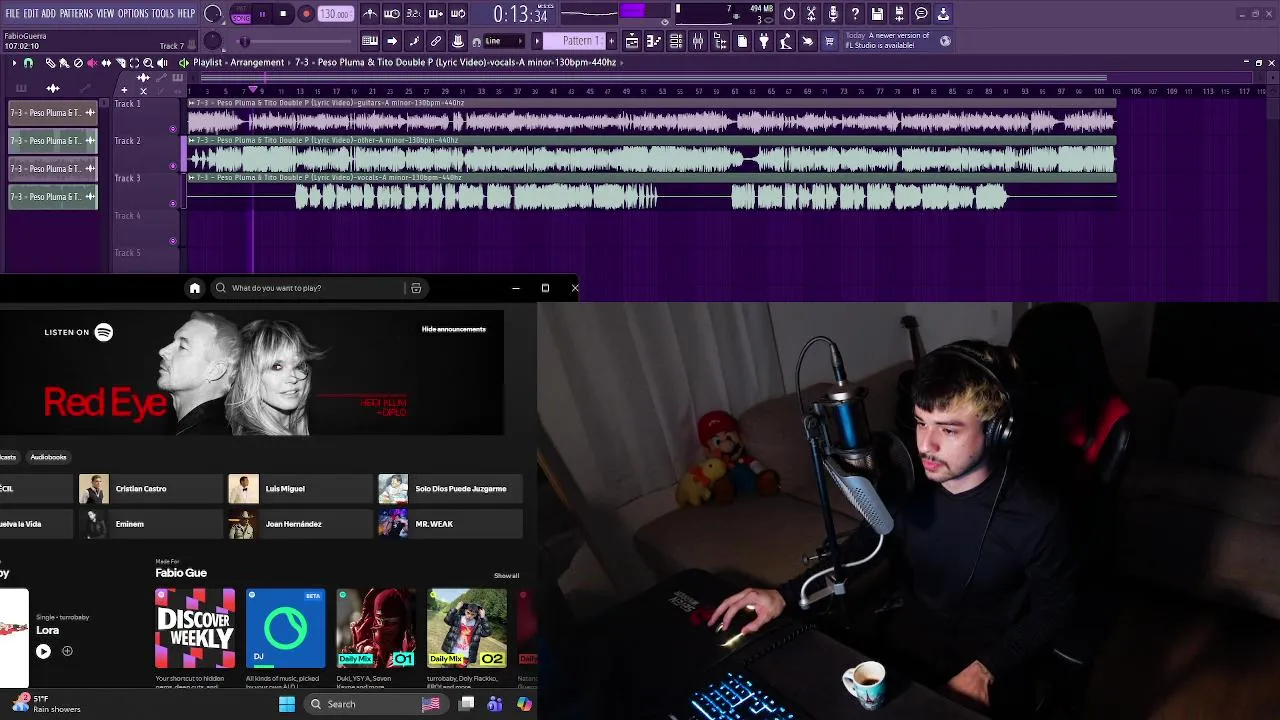Toggle wait for input before recording
Image resolution: width=1280 pixels, height=720 pixels.
tap(392, 14)
